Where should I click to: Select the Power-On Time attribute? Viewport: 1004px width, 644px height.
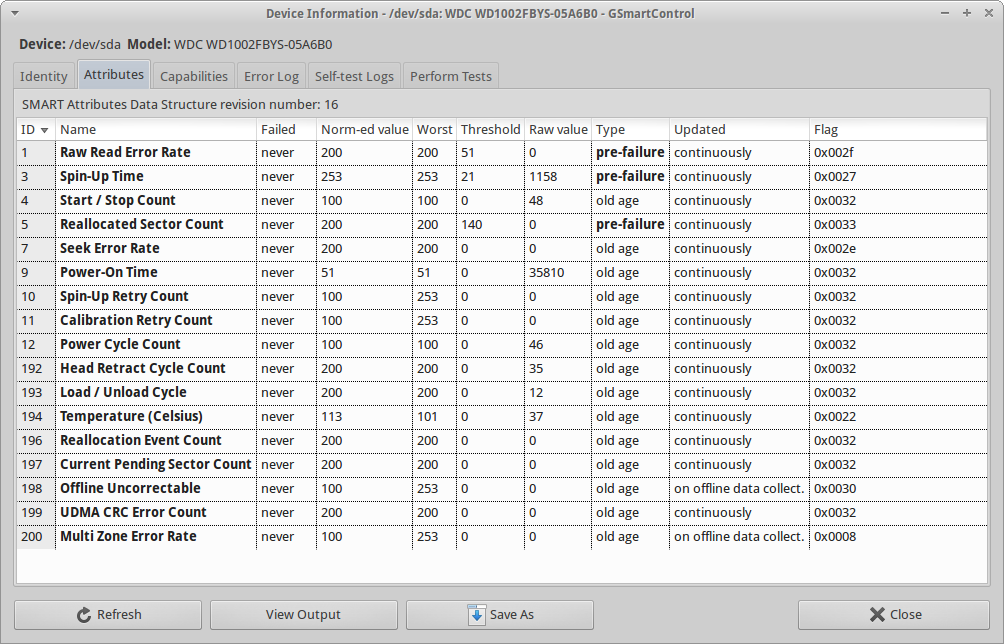[502, 273]
